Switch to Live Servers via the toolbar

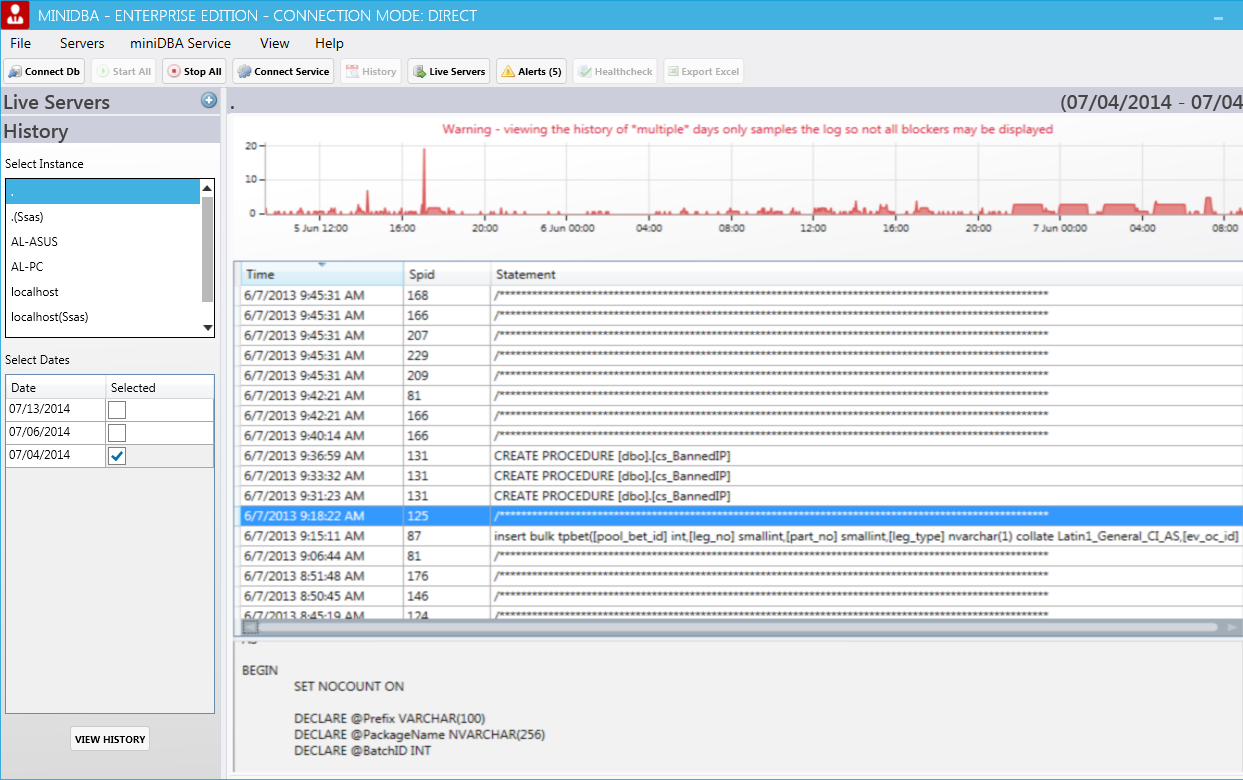click(x=449, y=72)
